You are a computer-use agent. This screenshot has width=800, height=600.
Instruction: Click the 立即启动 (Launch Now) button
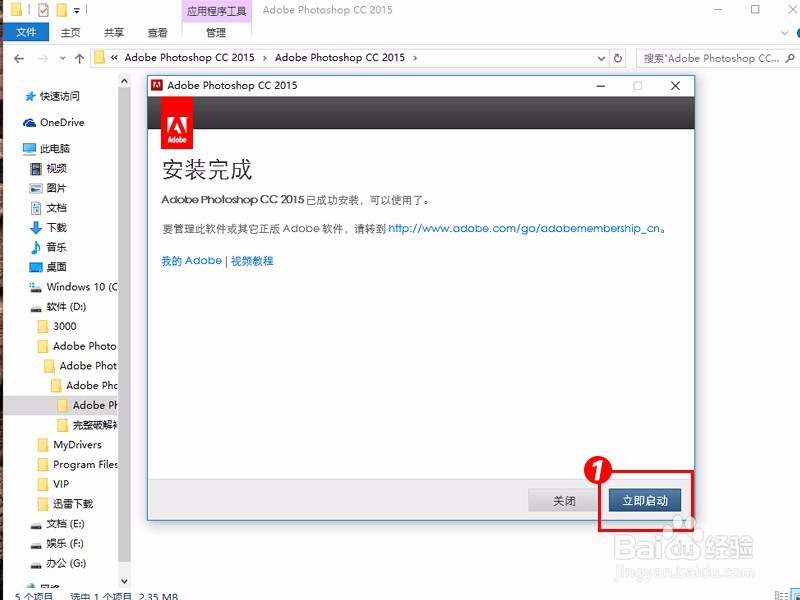(x=645, y=498)
